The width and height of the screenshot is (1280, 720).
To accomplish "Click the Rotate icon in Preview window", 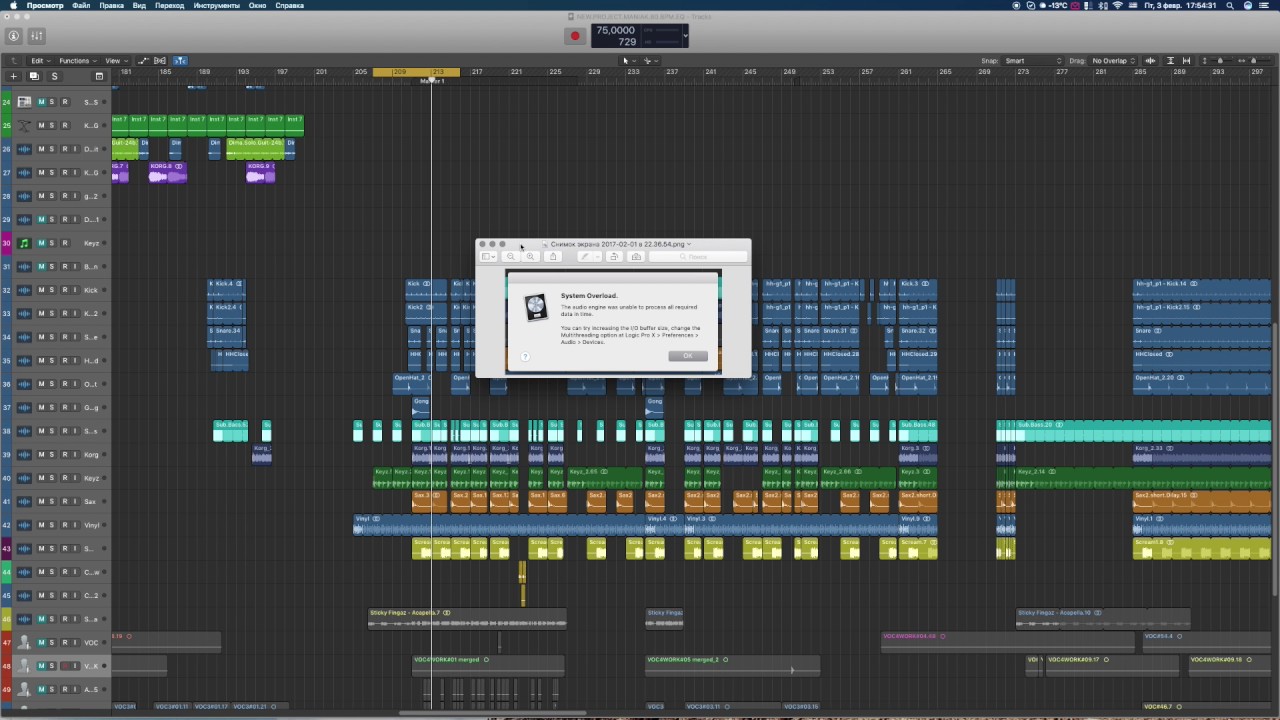I will [x=614, y=257].
